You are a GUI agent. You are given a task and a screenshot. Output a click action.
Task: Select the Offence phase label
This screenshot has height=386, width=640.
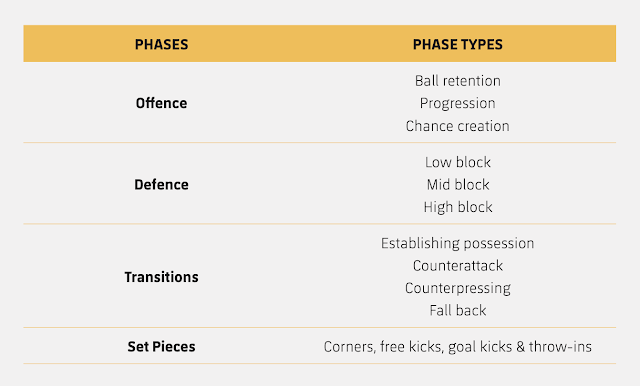click(162, 103)
